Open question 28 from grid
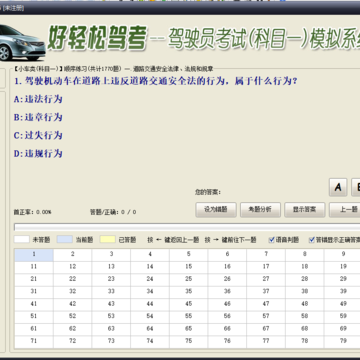Screen dimensions: 360x360 coord(304,279)
